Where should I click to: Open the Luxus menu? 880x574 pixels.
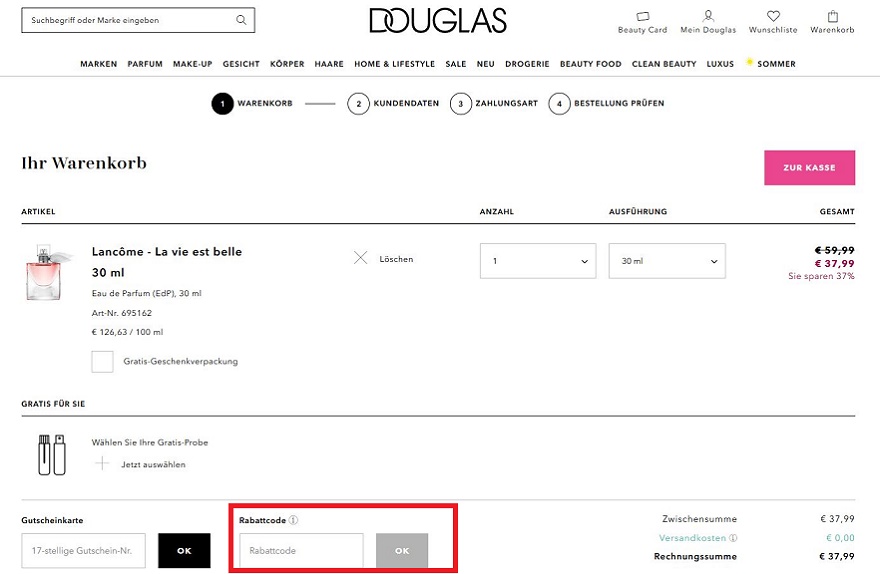[x=720, y=64]
